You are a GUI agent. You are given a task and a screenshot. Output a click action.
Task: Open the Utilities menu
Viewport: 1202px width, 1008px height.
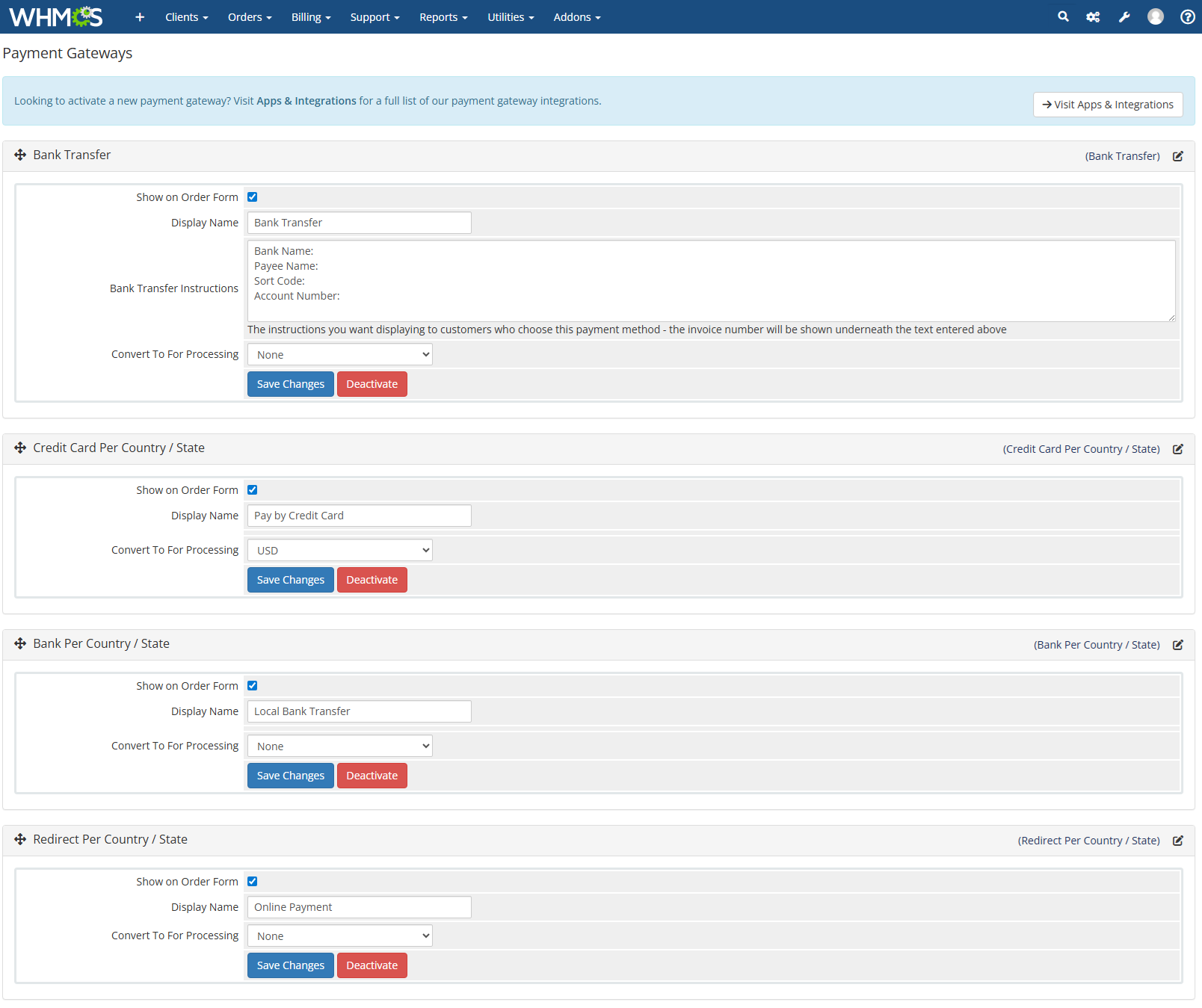(510, 16)
